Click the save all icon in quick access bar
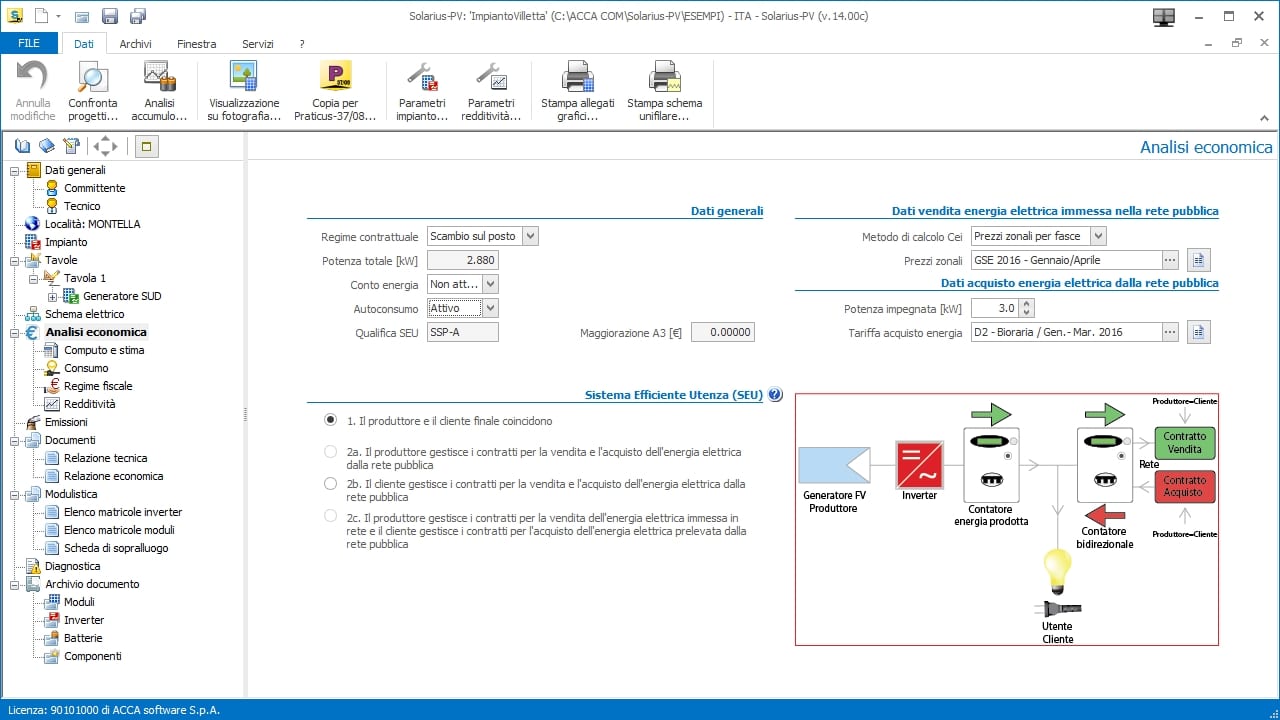Image resolution: width=1280 pixels, height=720 pixels. (138, 16)
